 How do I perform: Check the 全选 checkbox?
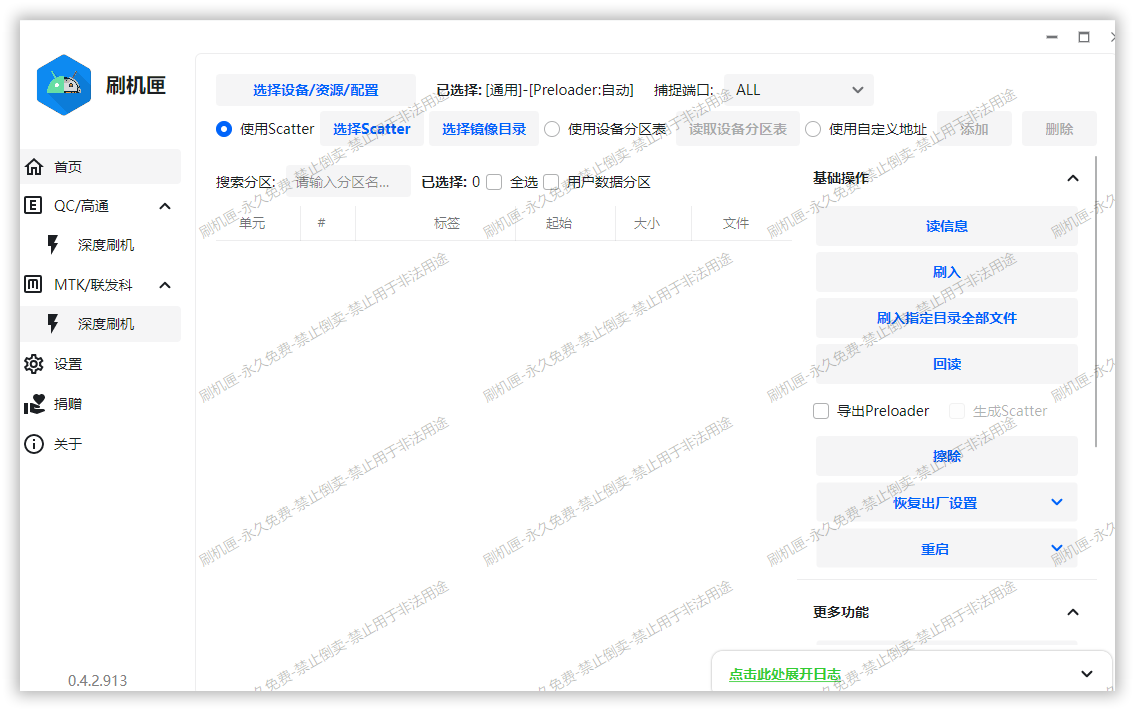coord(494,182)
